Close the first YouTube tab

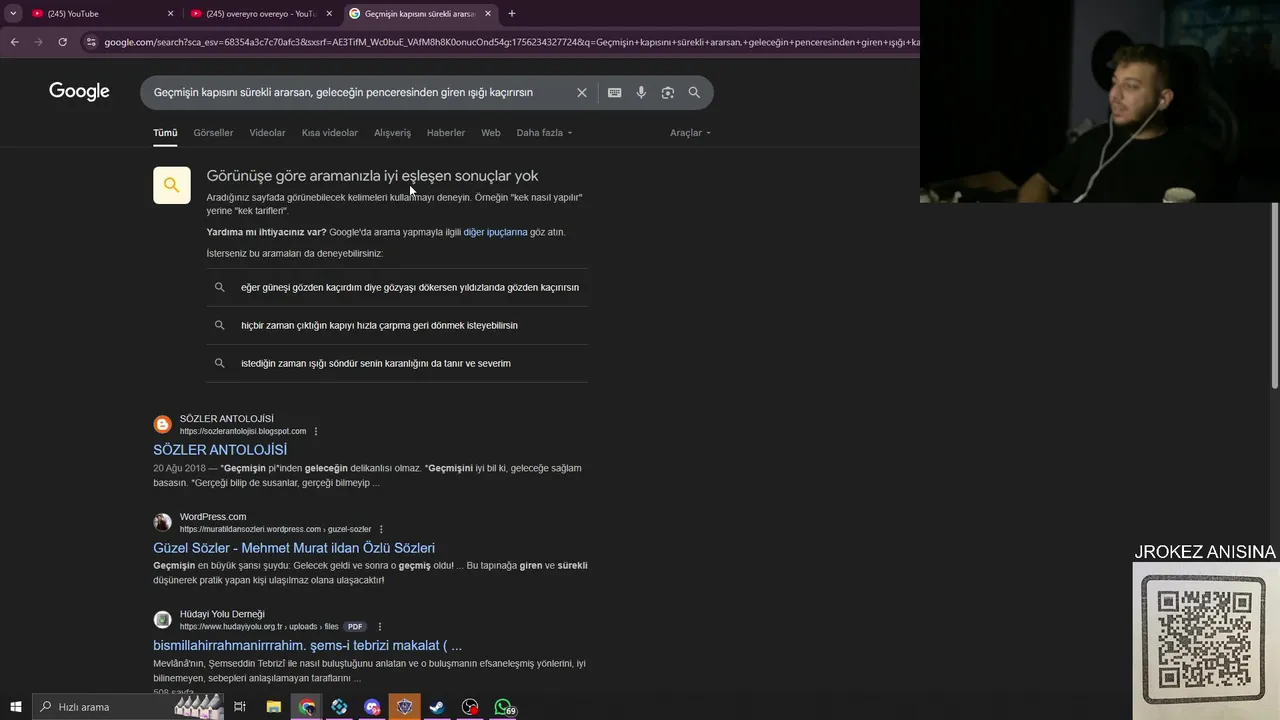pos(170,14)
